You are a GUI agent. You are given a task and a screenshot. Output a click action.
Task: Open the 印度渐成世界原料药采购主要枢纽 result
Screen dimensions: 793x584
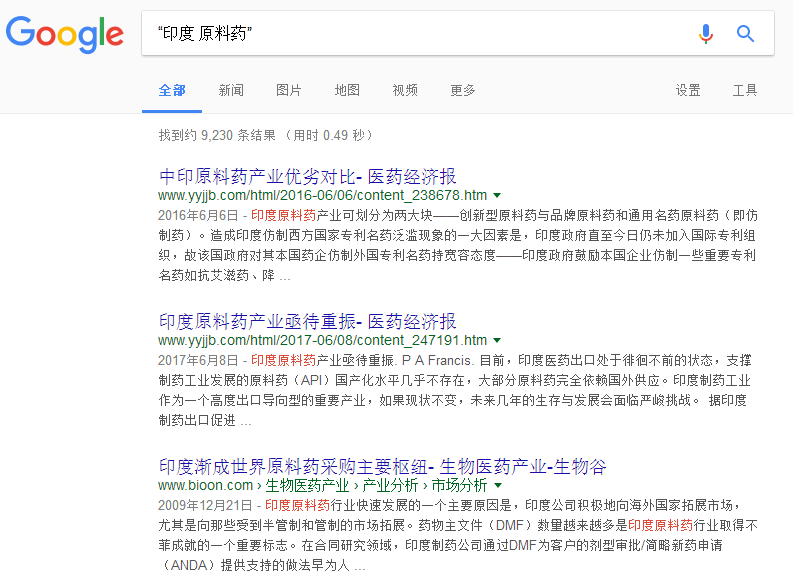click(x=382, y=467)
